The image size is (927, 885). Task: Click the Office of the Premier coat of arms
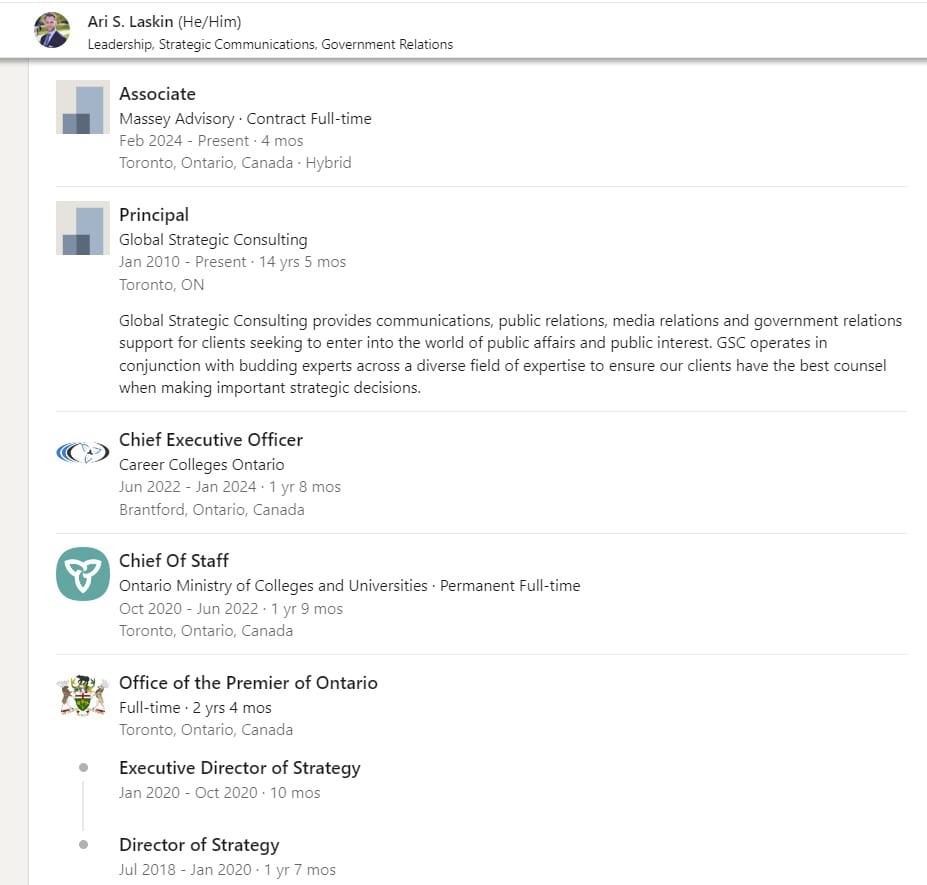[x=83, y=695]
